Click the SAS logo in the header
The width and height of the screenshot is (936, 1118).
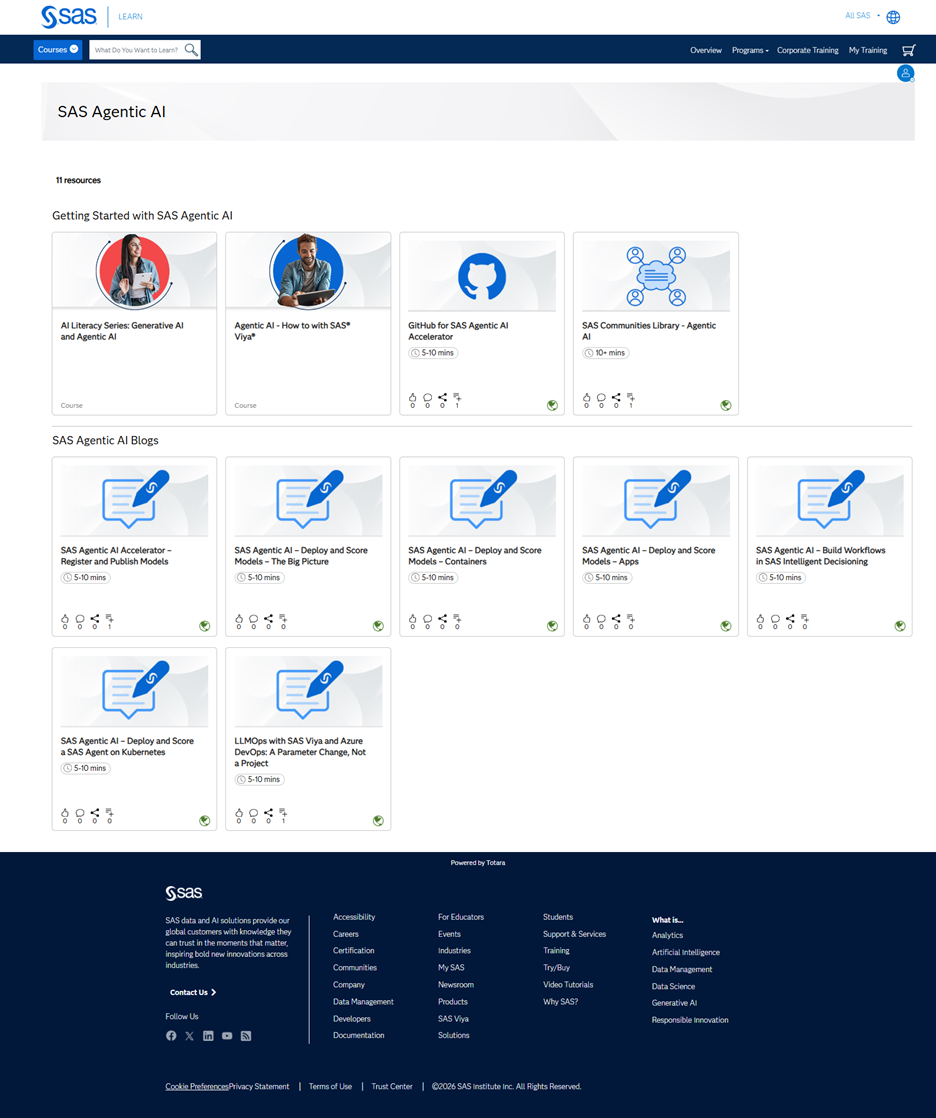(x=68, y=16)
